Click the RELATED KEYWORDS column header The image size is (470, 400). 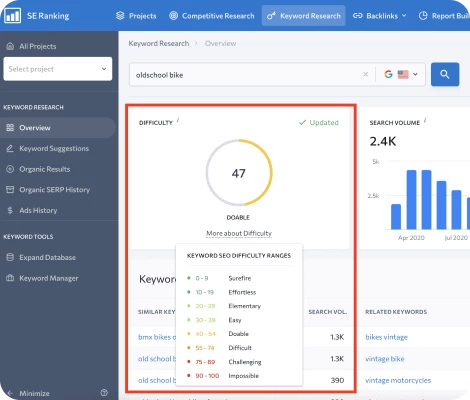click(x=396, y=312)
